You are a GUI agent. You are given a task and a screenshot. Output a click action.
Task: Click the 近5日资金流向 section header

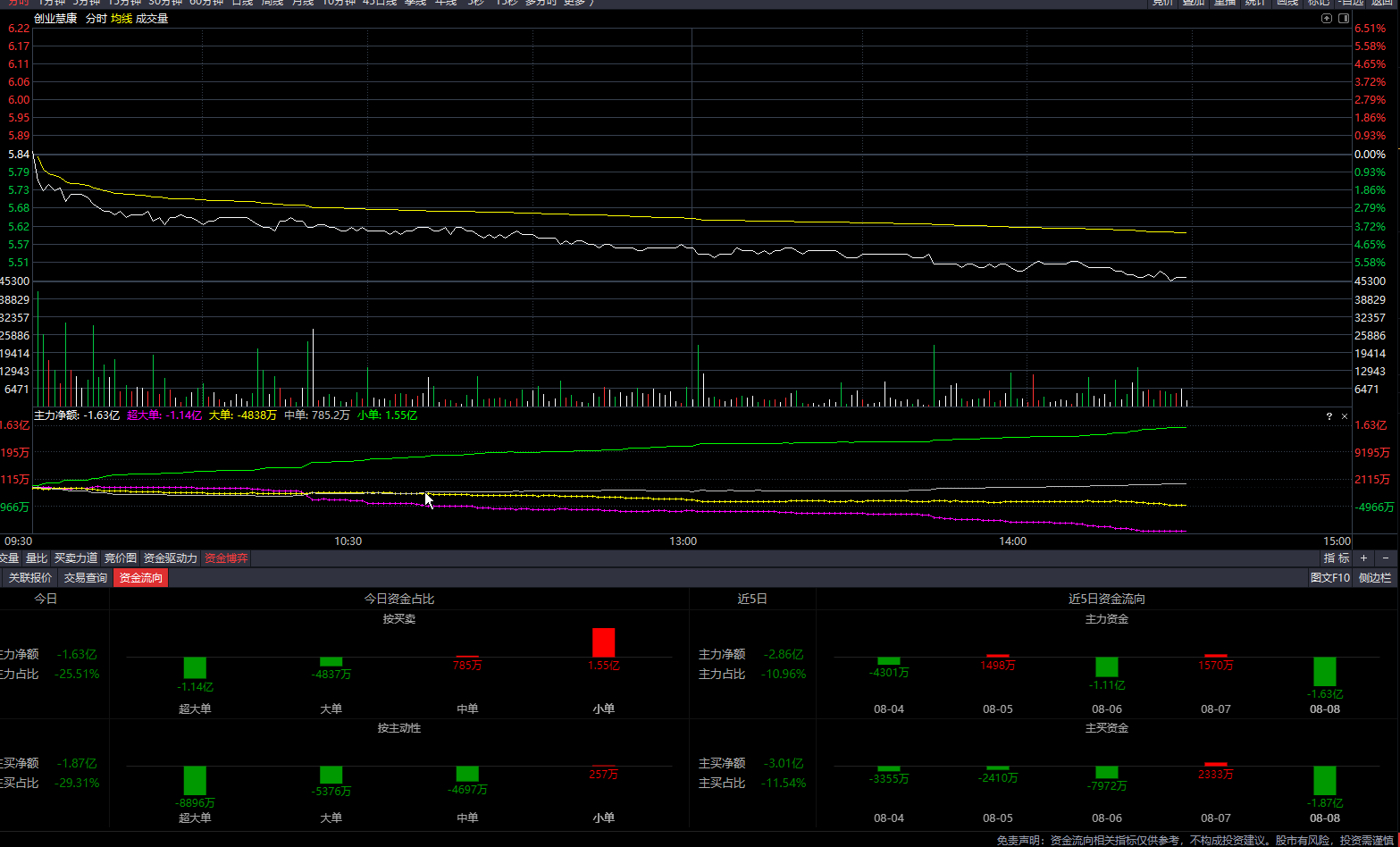[1107, 599]
